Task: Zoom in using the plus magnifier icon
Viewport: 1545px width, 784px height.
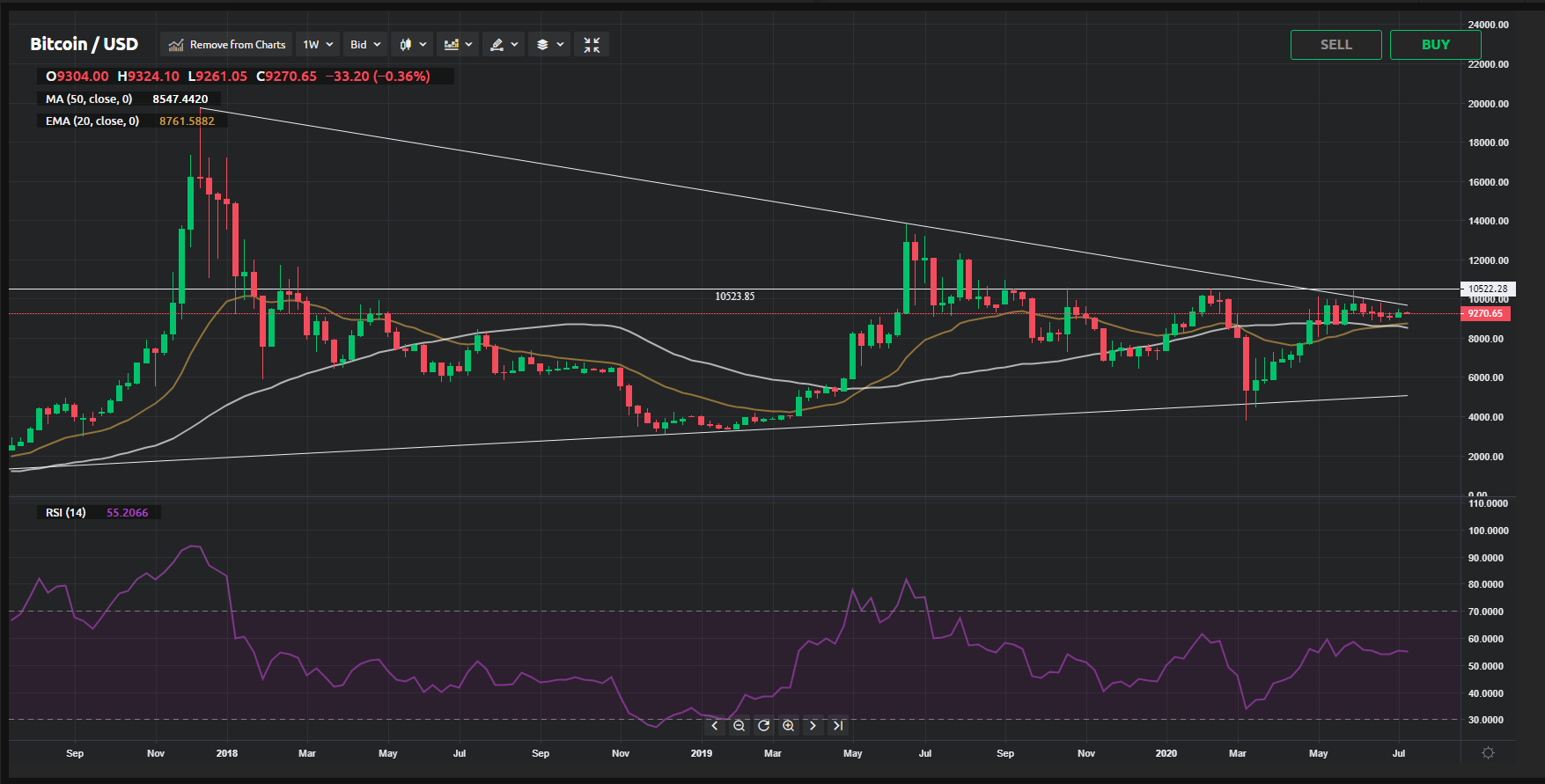Action: (x=788, y=726)
